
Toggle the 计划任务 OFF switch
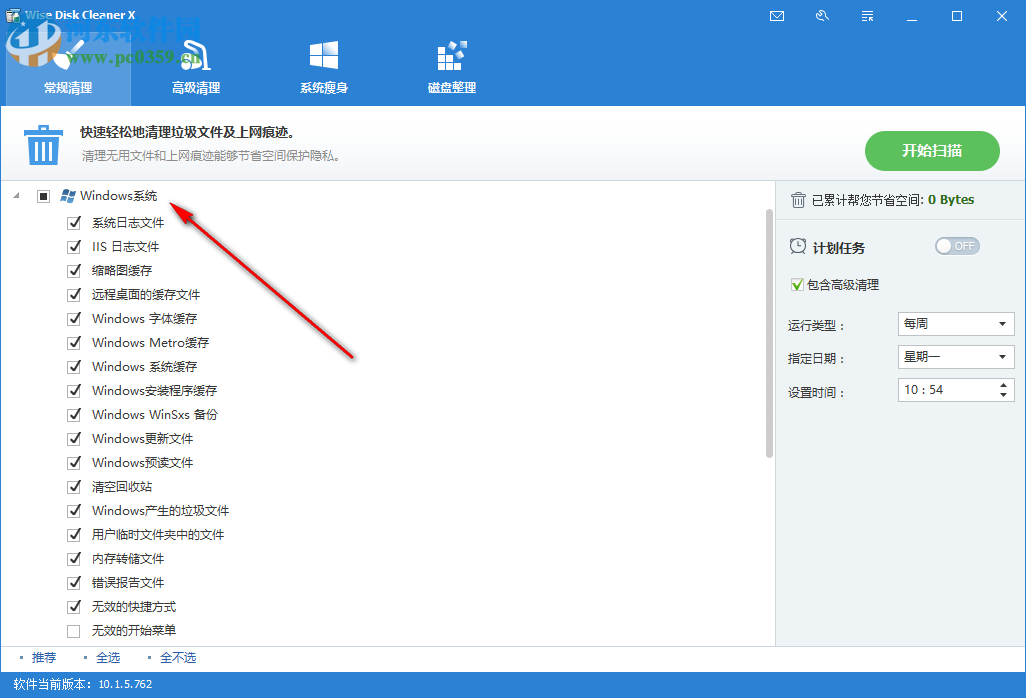(x=957, y=246)
